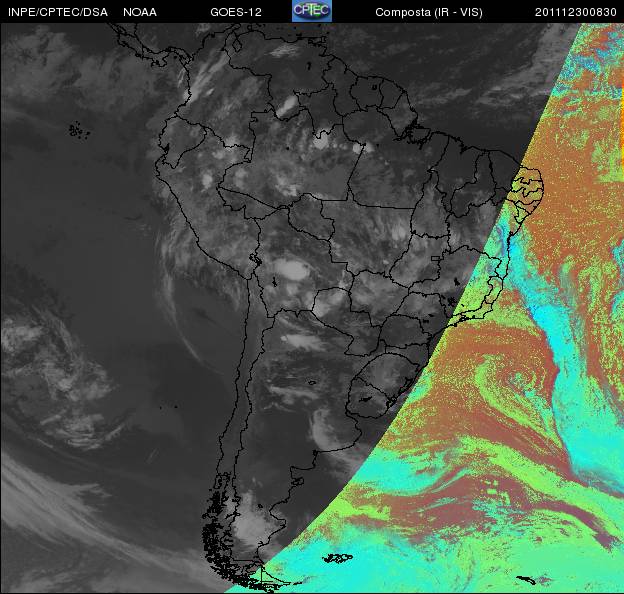This screenshot has width=624, height=594.
Task: Click the GOES-12 satellite label
Action: (236, 12)
